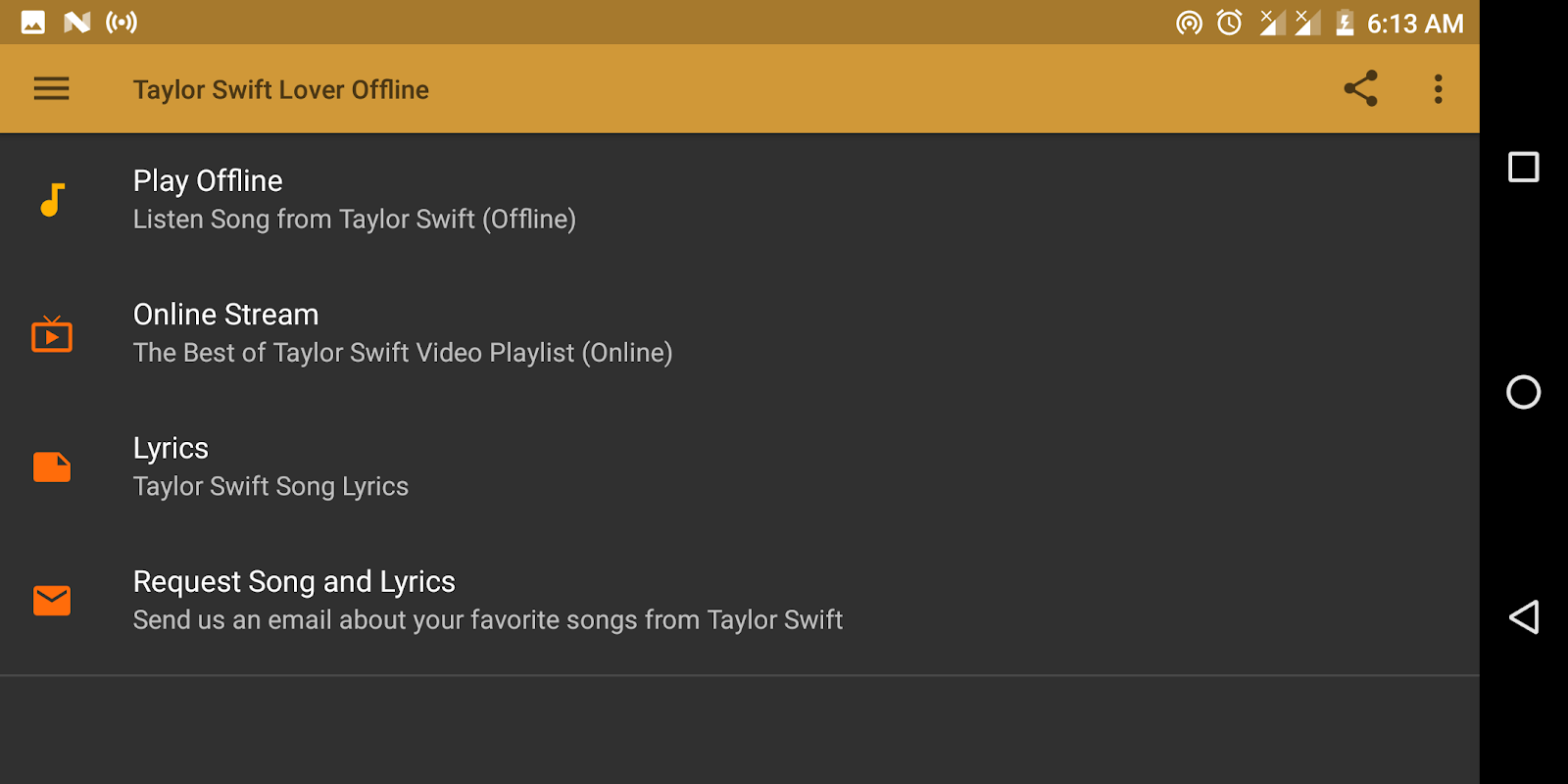Tap the orange envelope email icon
Screen dimensions: 1568x784
coord(52,601)
